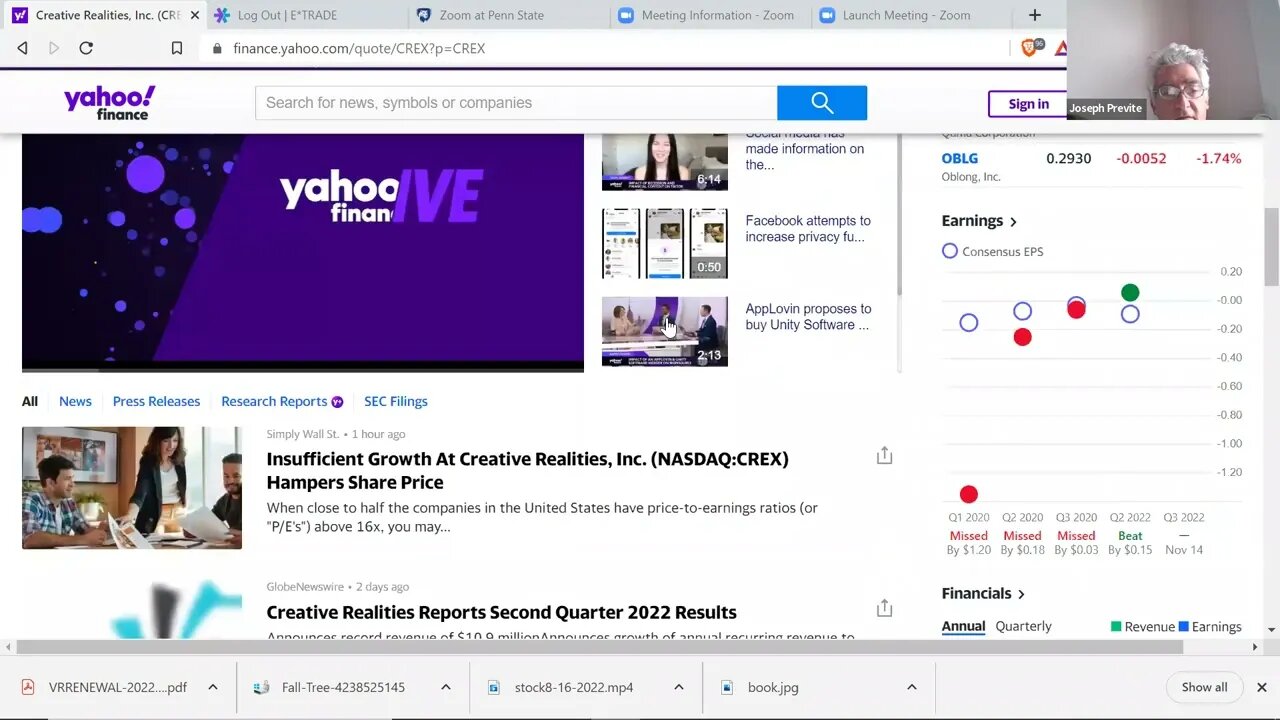Select Press Releases filter tab
Viewport: 1280px width, 720px height.
coord(156,401)
